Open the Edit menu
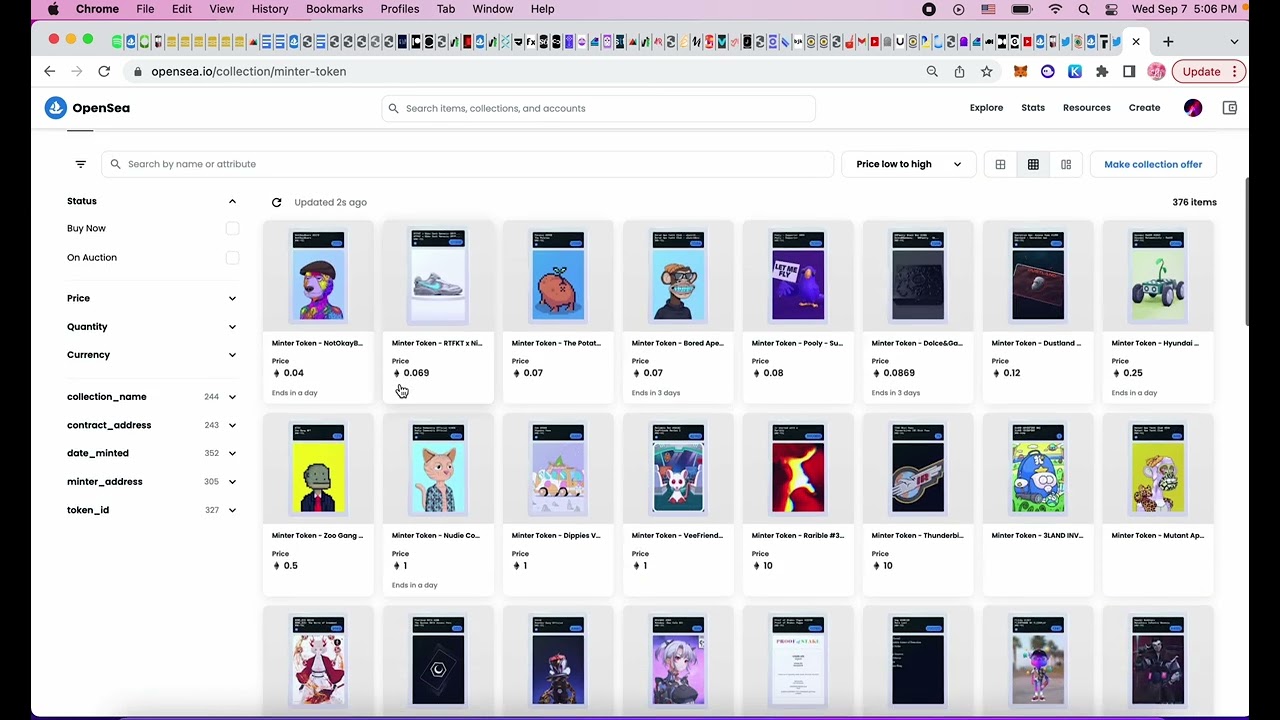This screenshot has width=1280, height=720. coord(181,9)
